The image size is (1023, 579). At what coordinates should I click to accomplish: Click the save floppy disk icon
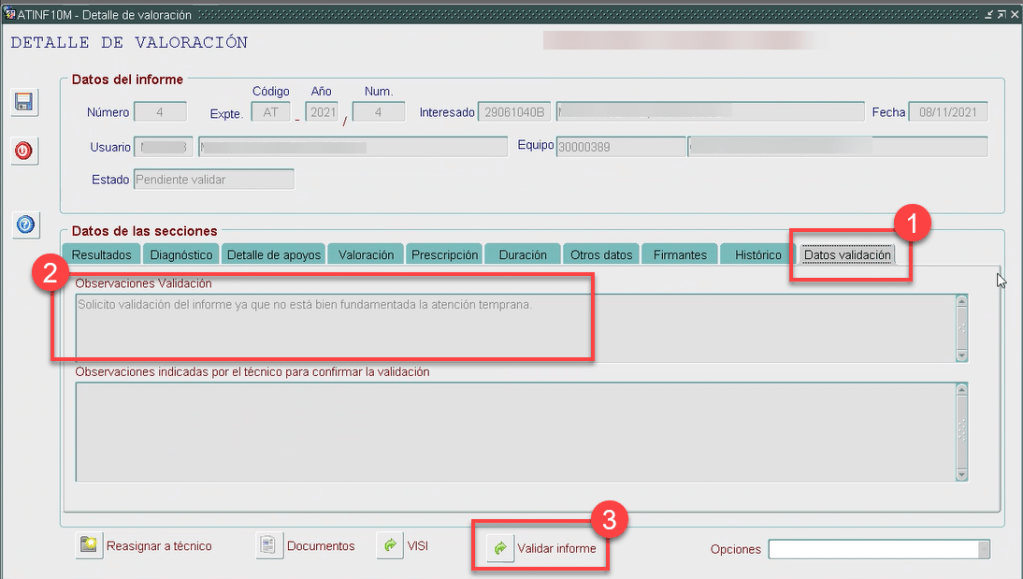24,103
